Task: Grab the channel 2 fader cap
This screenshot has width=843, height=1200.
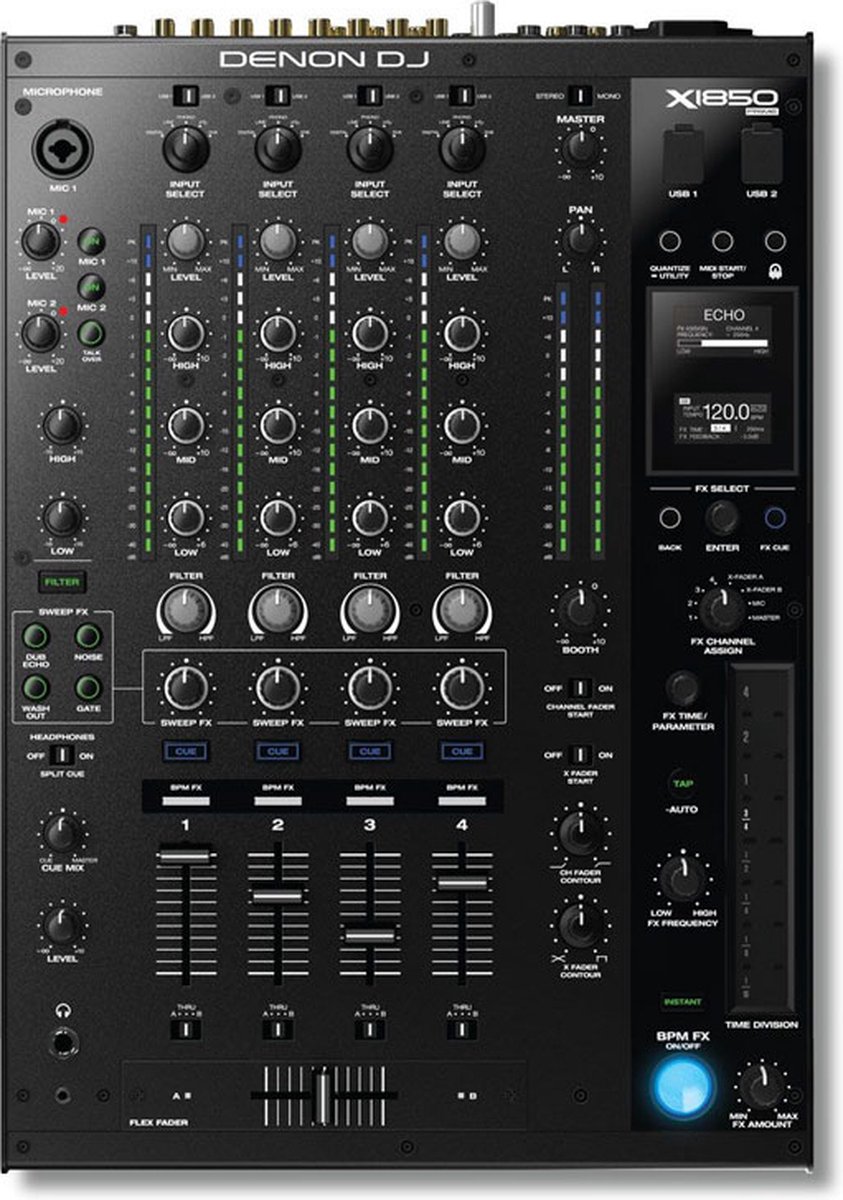Action: 278,896
